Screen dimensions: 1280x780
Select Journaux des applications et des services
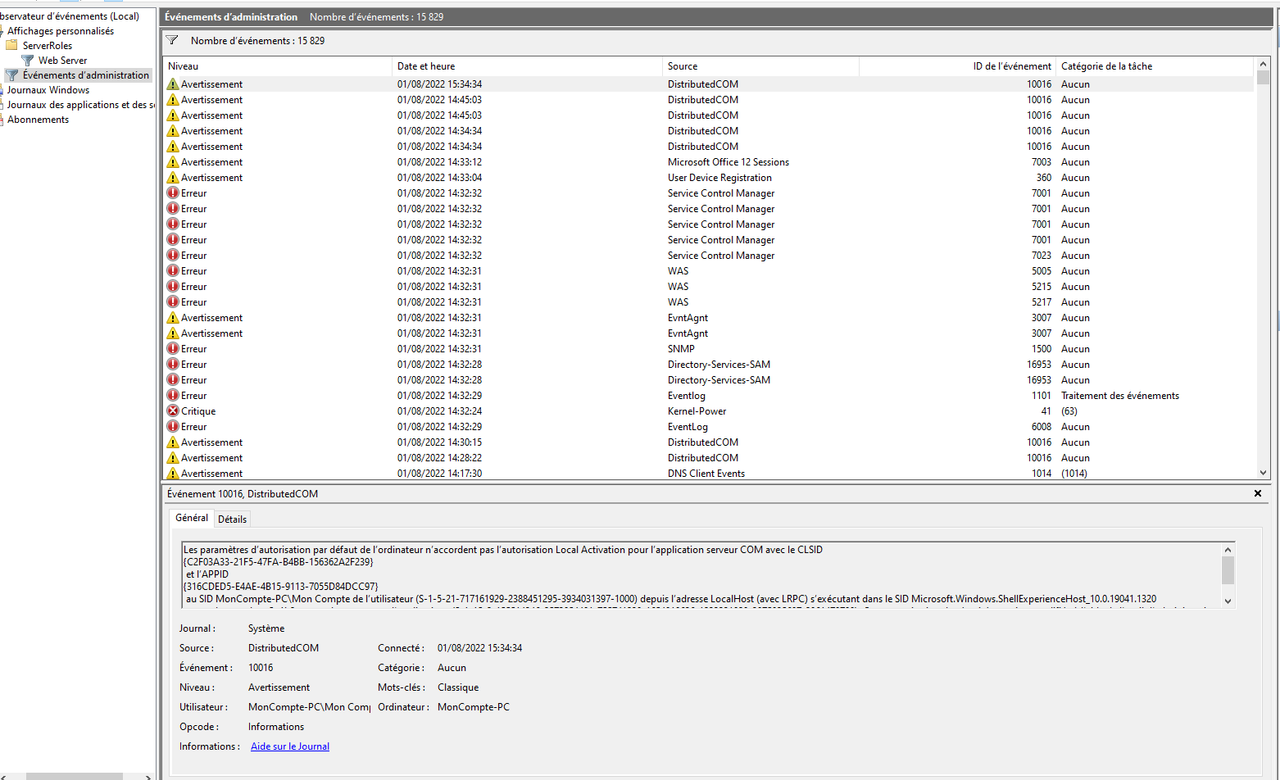pos(81,105)
